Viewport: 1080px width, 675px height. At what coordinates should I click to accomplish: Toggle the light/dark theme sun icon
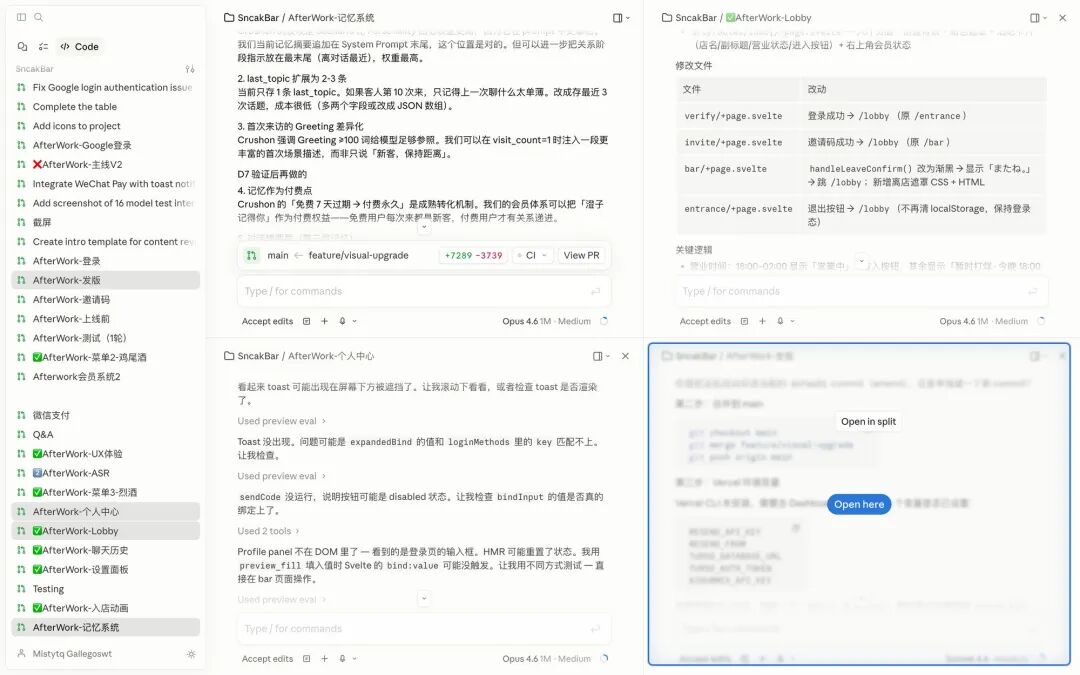click(x=191, y=654)
